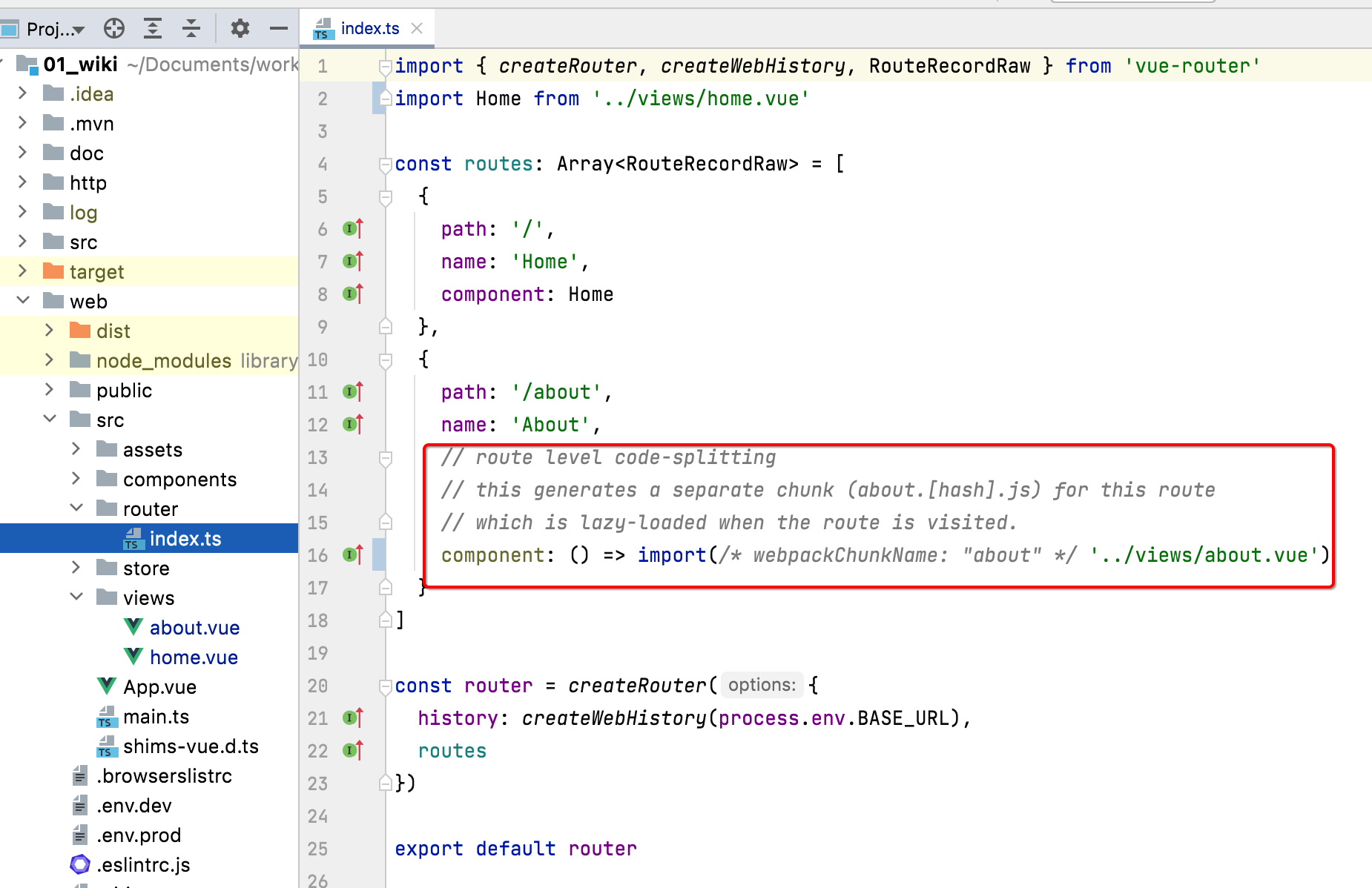Select index.ts in the project tree
The image size is (1372, 888).
pos(149,538)
